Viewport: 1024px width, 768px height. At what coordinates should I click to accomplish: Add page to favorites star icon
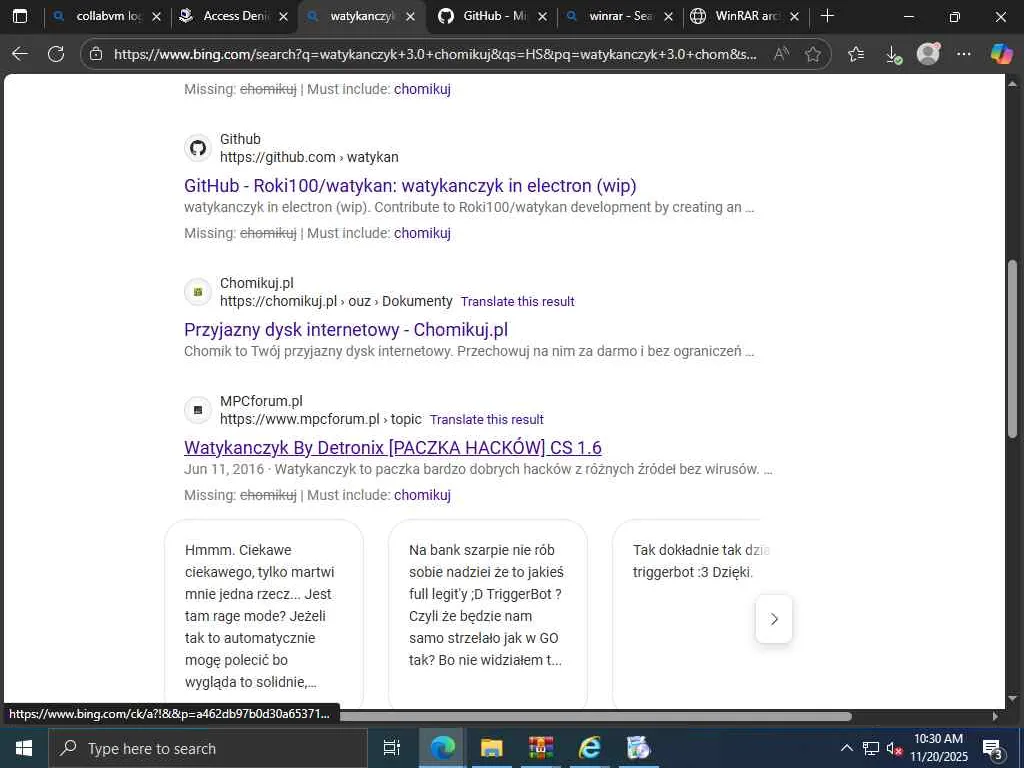(812, 54)
